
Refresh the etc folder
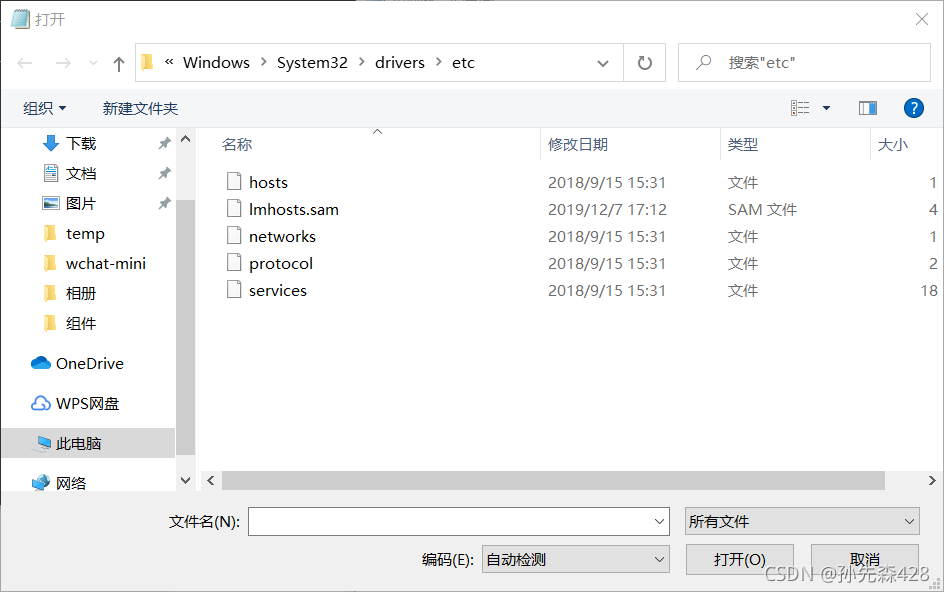point(644,63)
